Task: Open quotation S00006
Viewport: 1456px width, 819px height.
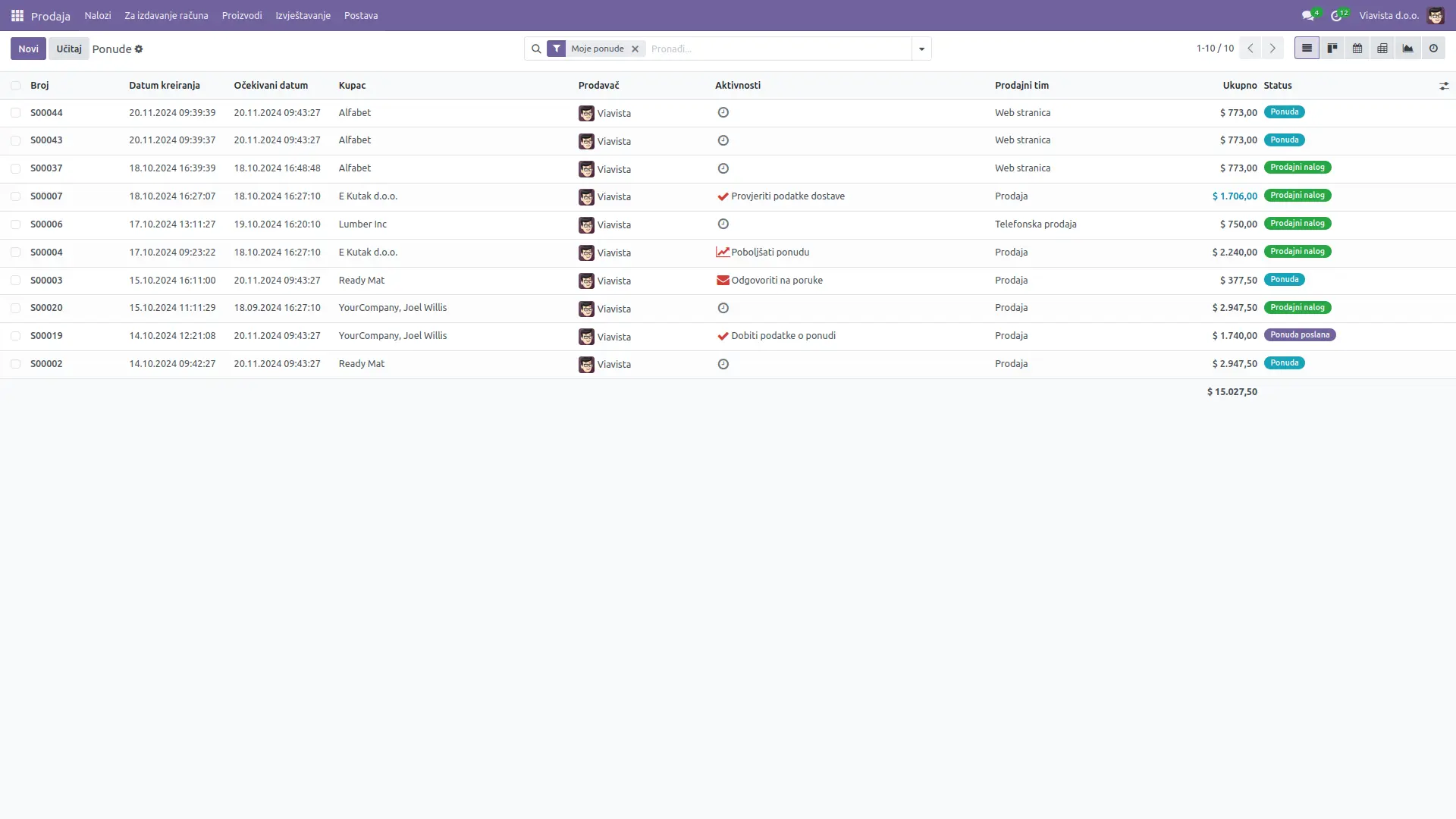Action: click(x=46, y=224)
